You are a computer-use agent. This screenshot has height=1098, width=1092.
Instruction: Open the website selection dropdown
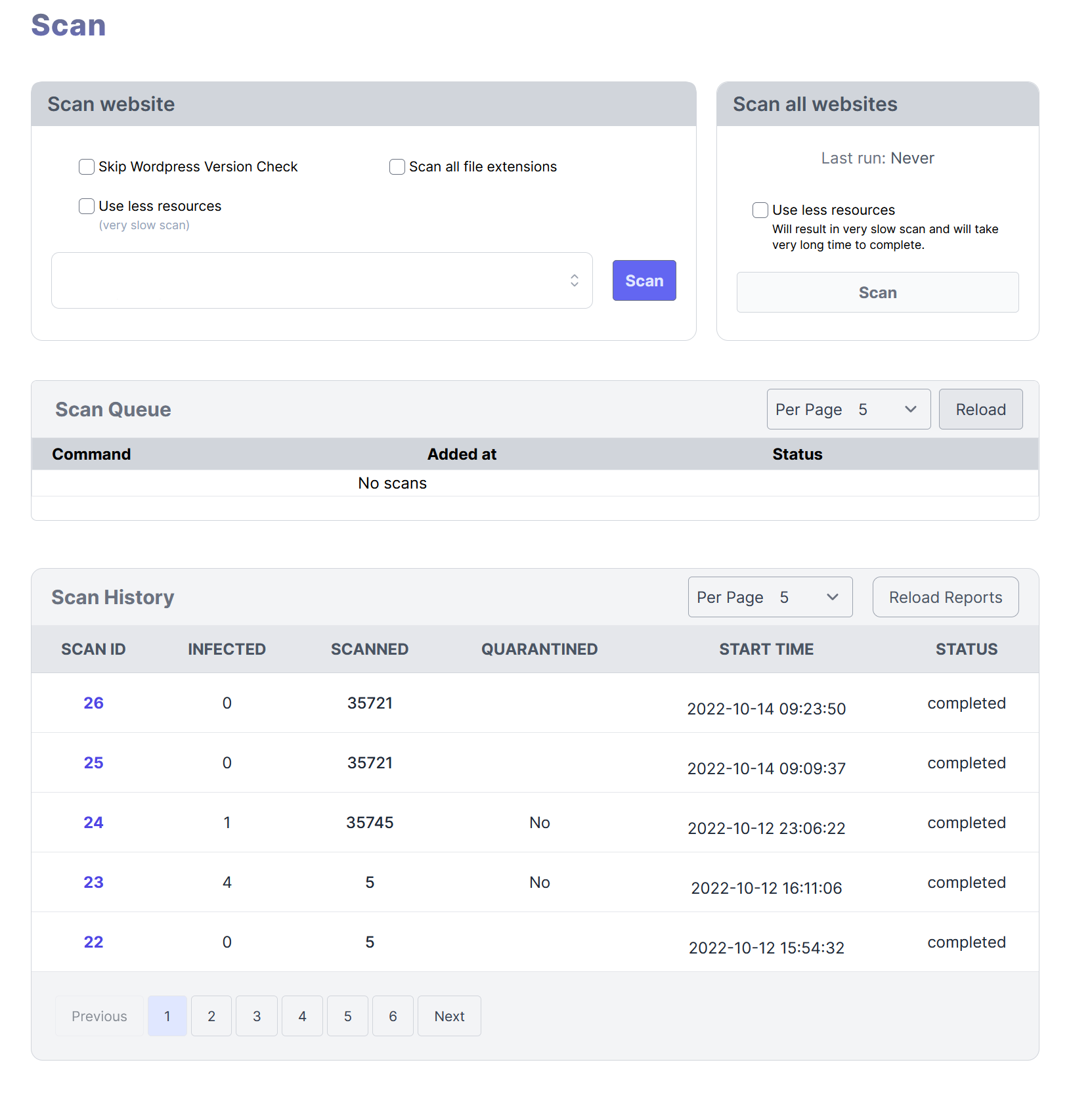(322, 280)
